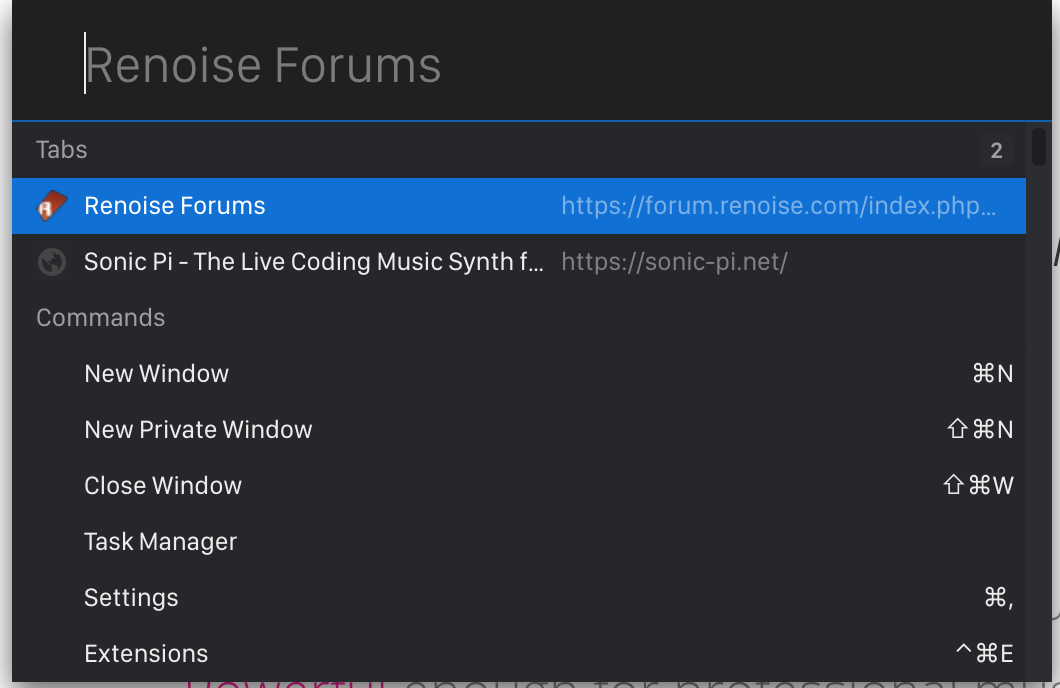Click the ⇧⌘N shortcut label
The image size is (1060, 688).
(x=980, y=430)
